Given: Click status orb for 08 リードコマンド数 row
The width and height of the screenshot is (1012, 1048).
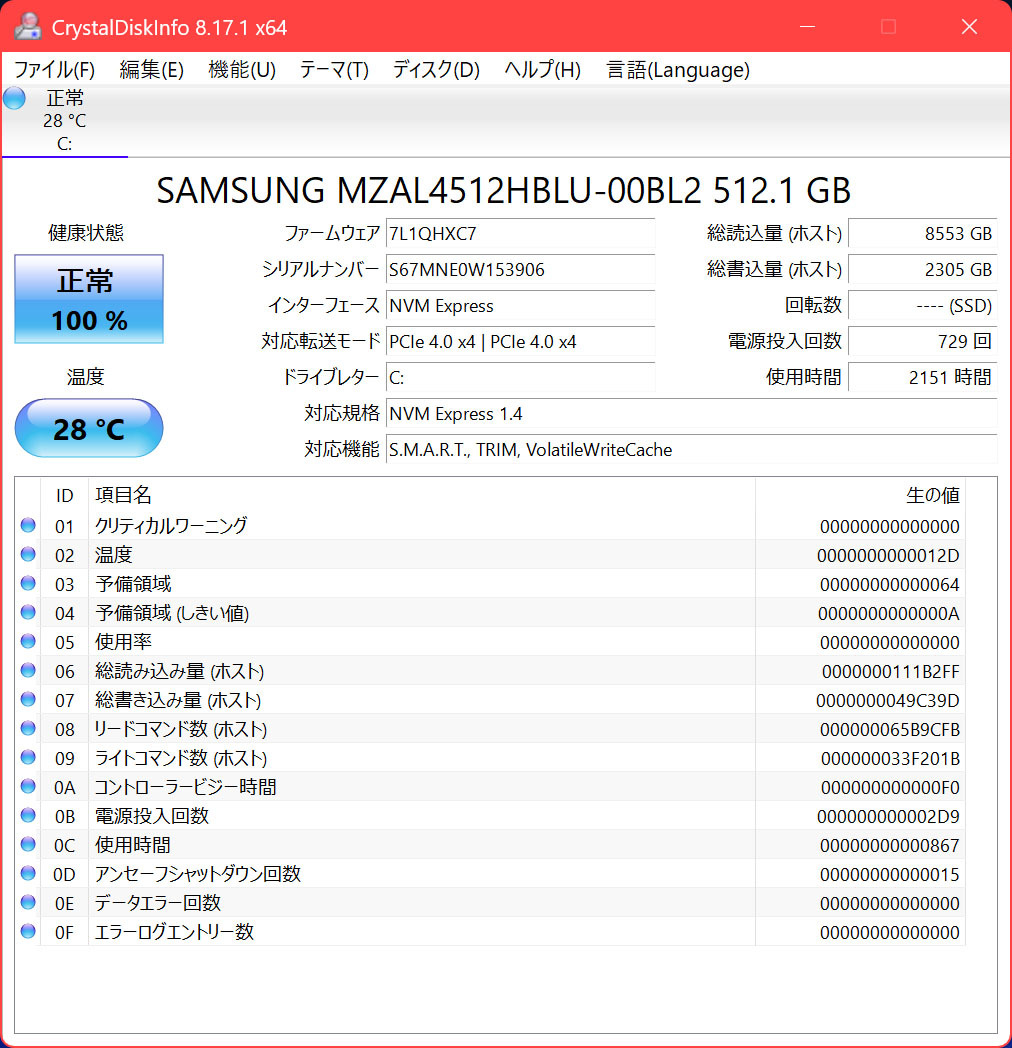Looking at the screenshot, I should 28,729.
